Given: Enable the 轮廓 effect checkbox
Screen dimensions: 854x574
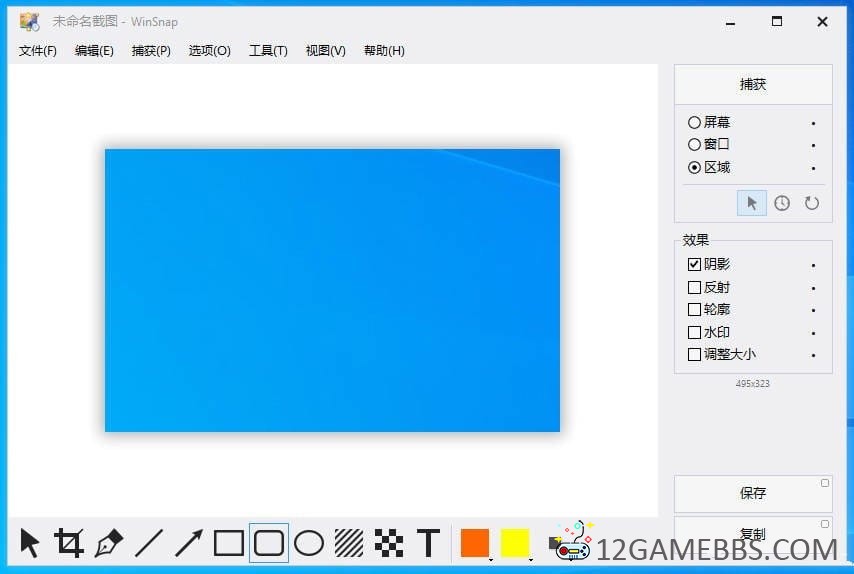Looking at the screenshot, I should click(694, 309).
